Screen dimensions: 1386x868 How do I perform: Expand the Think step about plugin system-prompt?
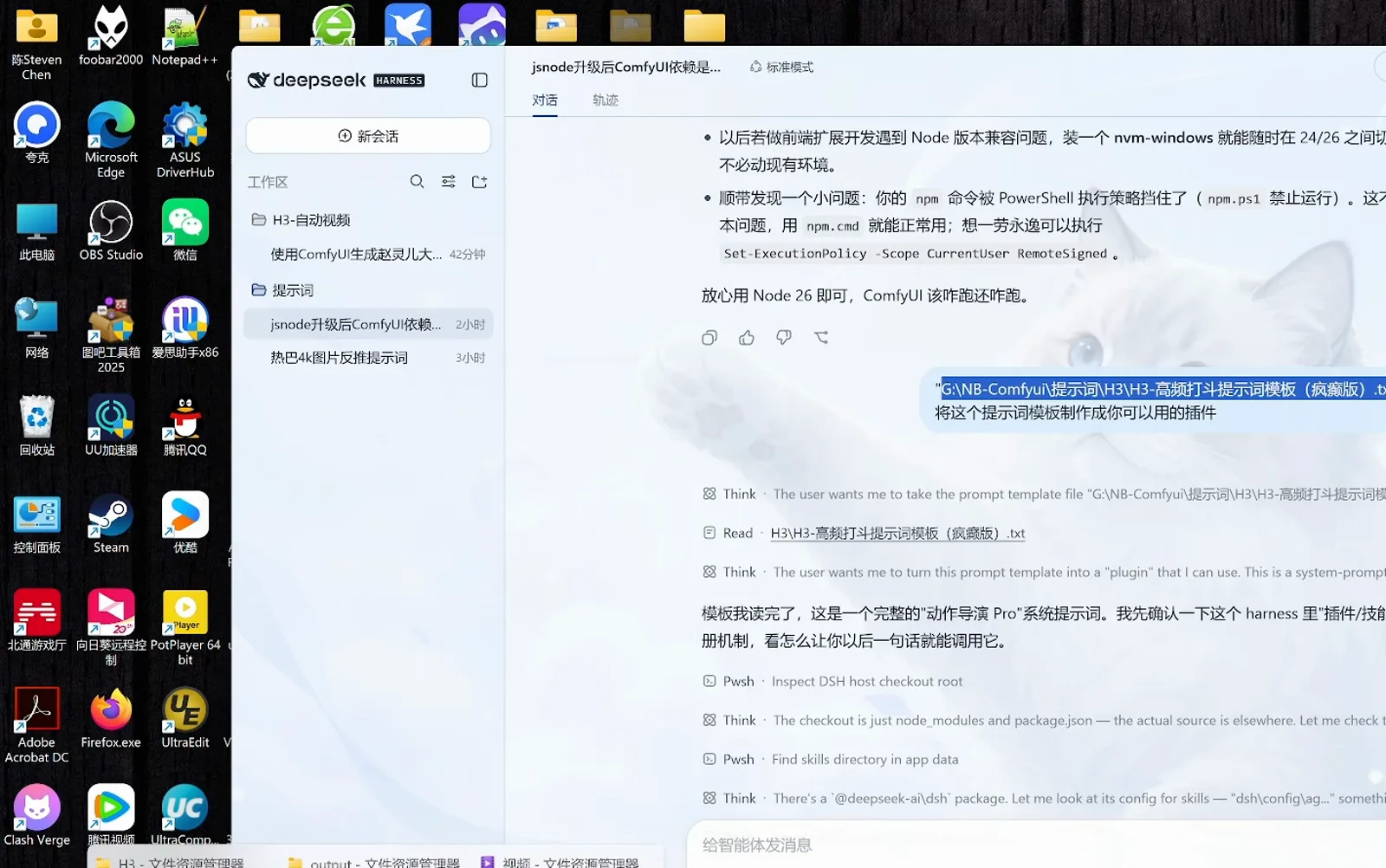click(1044, 572)
